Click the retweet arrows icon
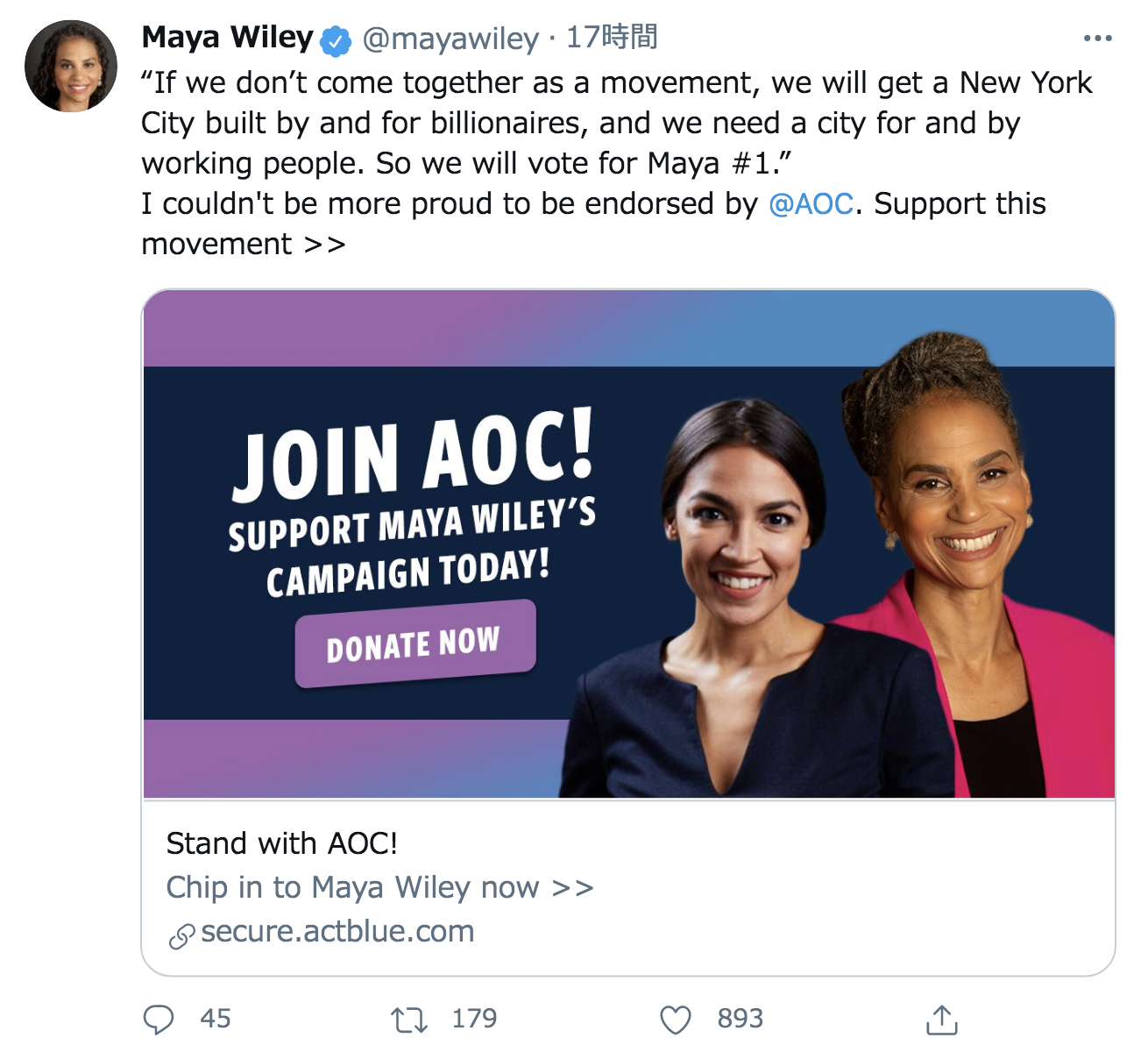1148x1059 pixels. tap(408, 1020)
